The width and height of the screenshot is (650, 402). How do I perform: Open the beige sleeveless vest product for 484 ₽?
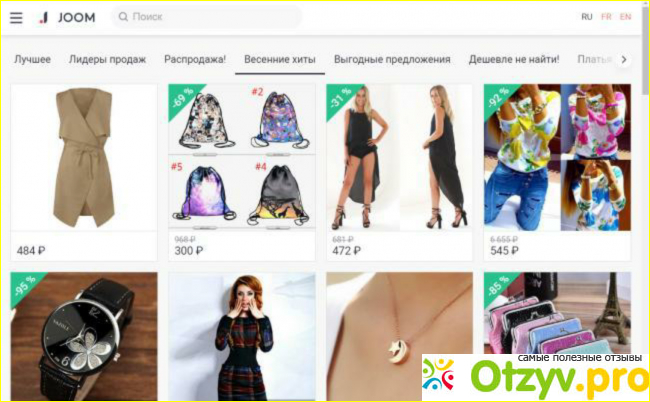point(84,173)
